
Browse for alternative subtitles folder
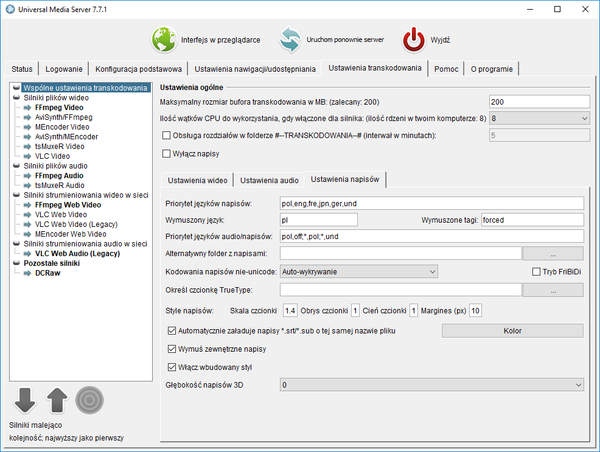click(x=553, y=253)
